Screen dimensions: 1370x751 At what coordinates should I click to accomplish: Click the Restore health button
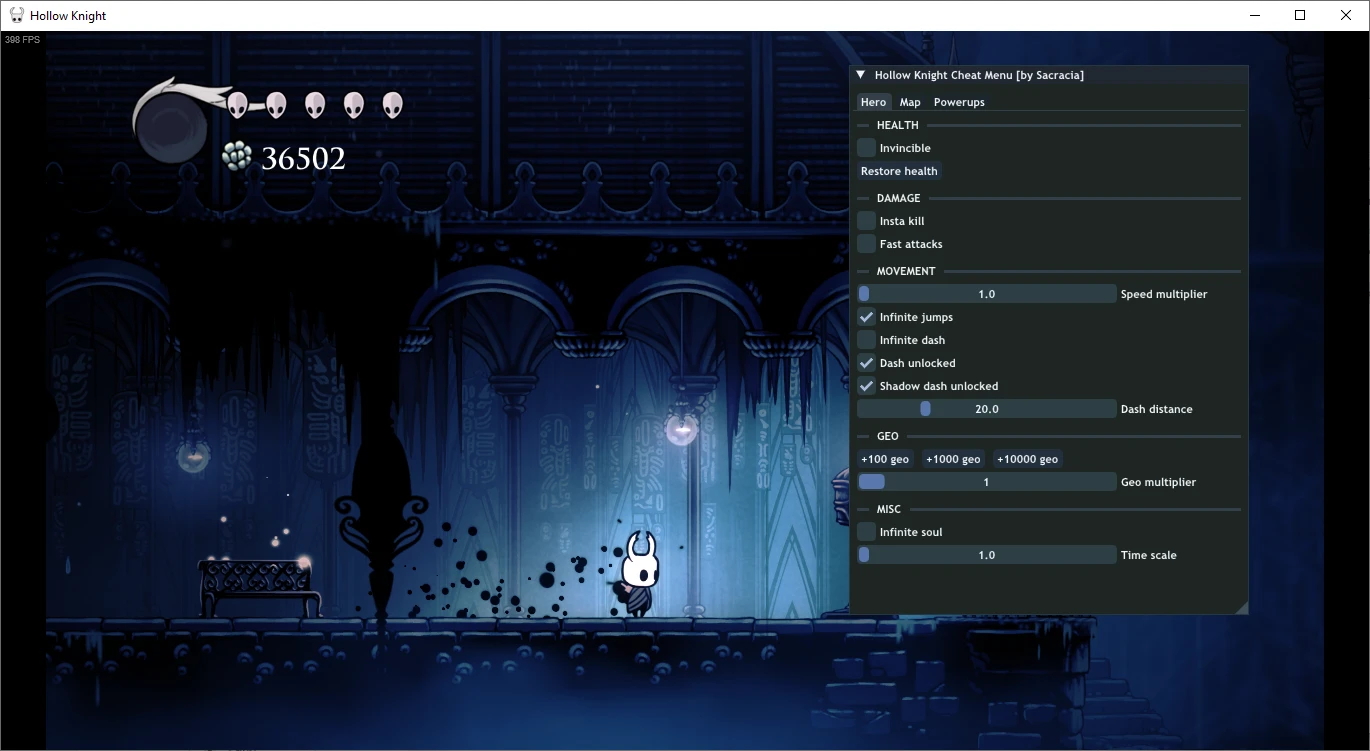898,170
